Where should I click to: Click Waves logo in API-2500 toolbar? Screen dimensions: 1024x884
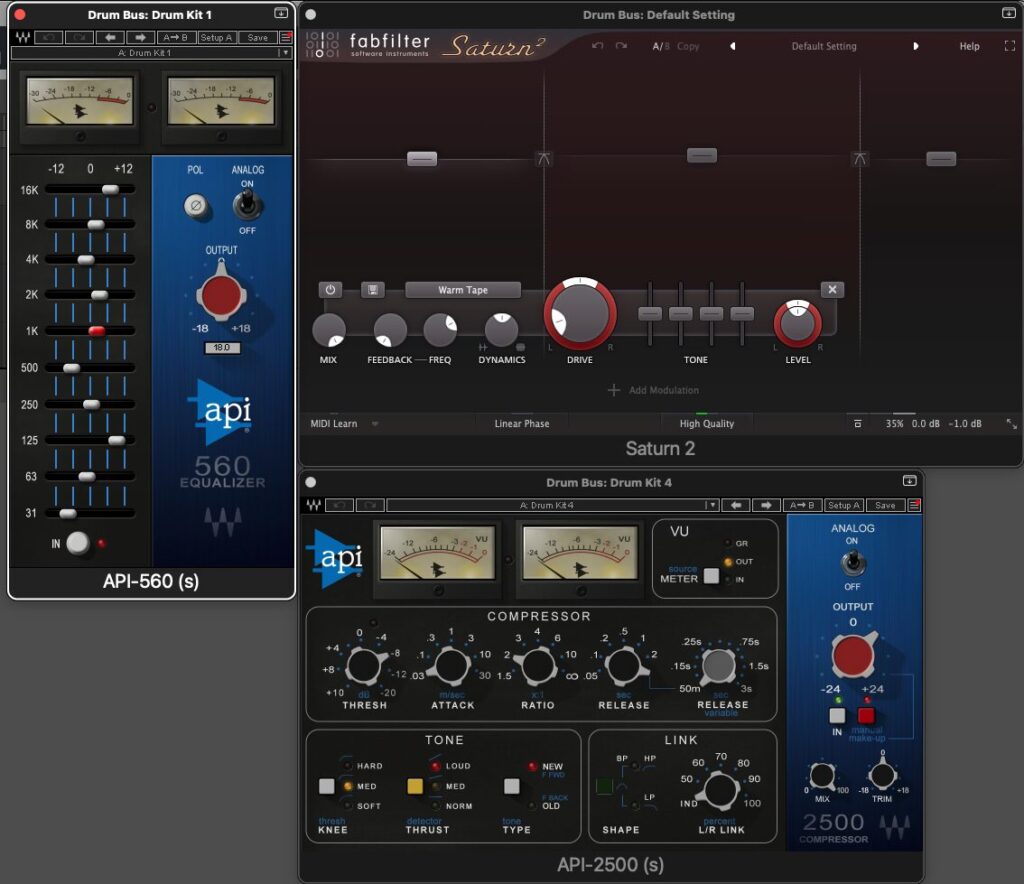click(x=313, y=505)
